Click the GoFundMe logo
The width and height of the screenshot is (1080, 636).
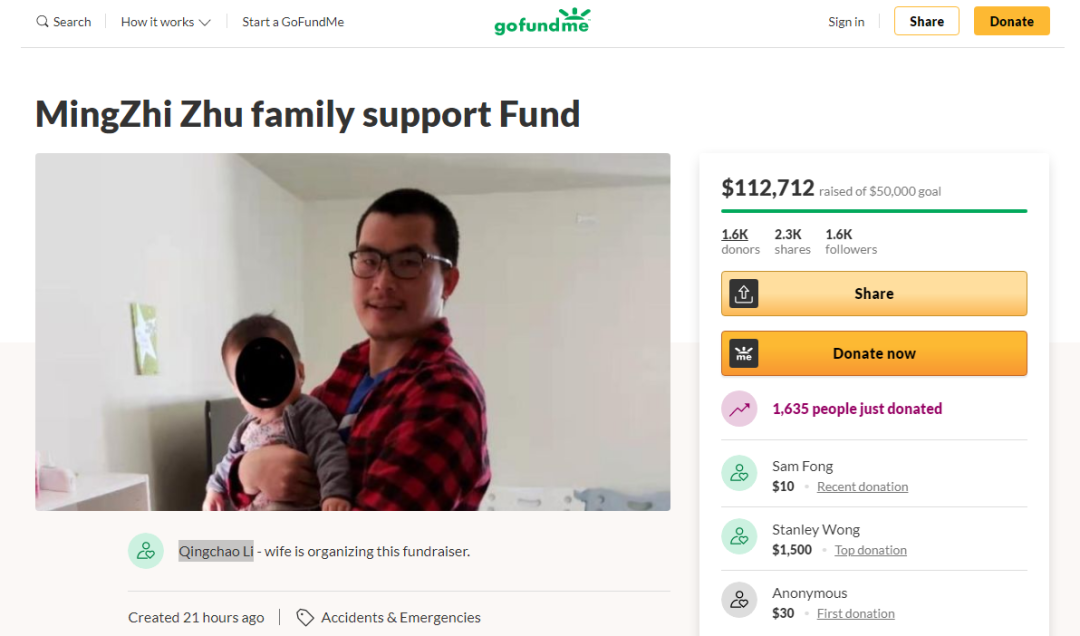coord(542,21)
